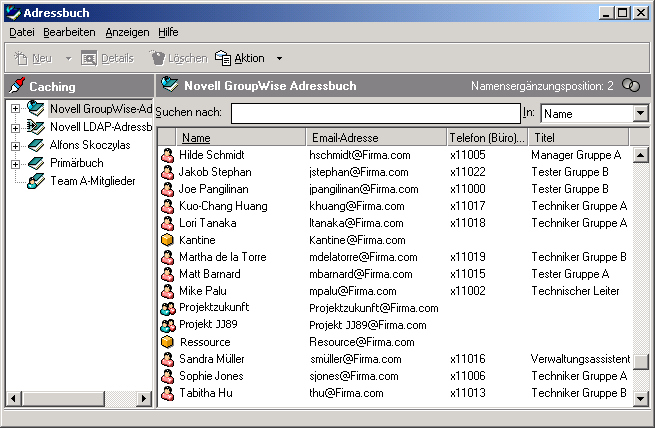The height and width of the screenshot is (428, 655).
Task: Open the Hilfe menu
Action: pyautogui.click(x=168, y=32)
